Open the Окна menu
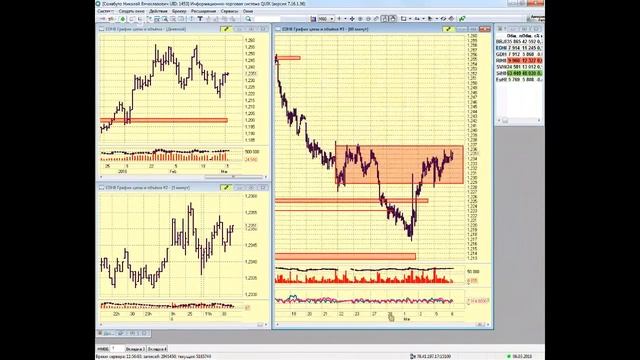This screenshot has width=640, height=360. point(248,11)
